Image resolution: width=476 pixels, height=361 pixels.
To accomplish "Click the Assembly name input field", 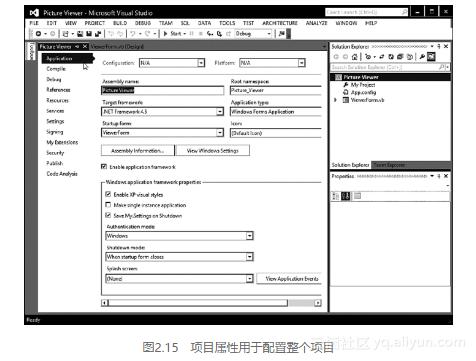I will tap(162, 90).
